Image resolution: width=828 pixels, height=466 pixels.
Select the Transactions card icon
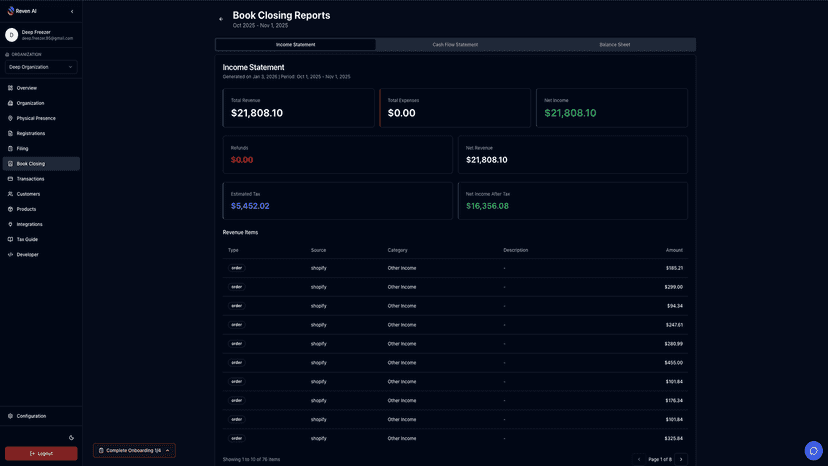pyautogui.click(x=10, y=179)
